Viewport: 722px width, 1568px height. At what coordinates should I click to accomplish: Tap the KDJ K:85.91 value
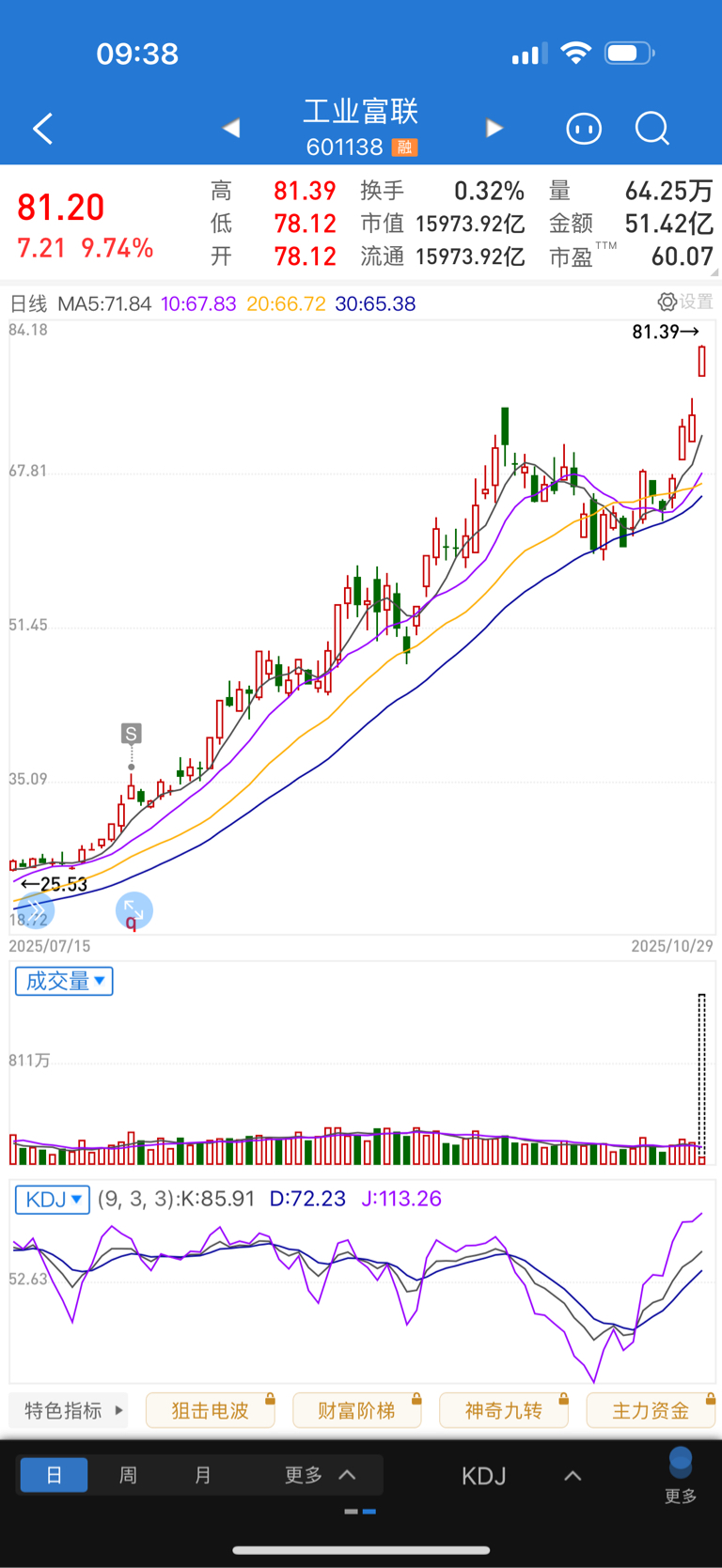(216, 1199)
